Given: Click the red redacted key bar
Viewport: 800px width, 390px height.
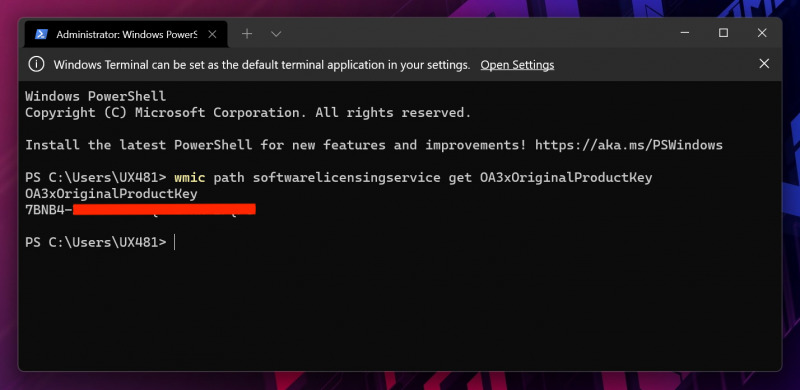Looking at the screenshot, I should tap(164, 209).
